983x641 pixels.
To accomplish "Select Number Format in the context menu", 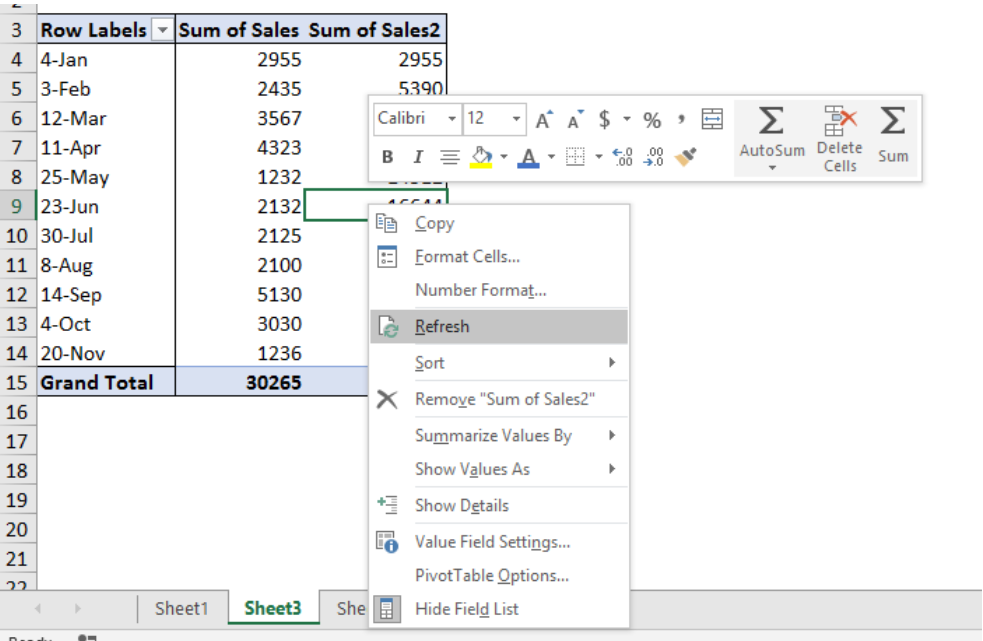I will pyautogui.click(x=500, y=290).
